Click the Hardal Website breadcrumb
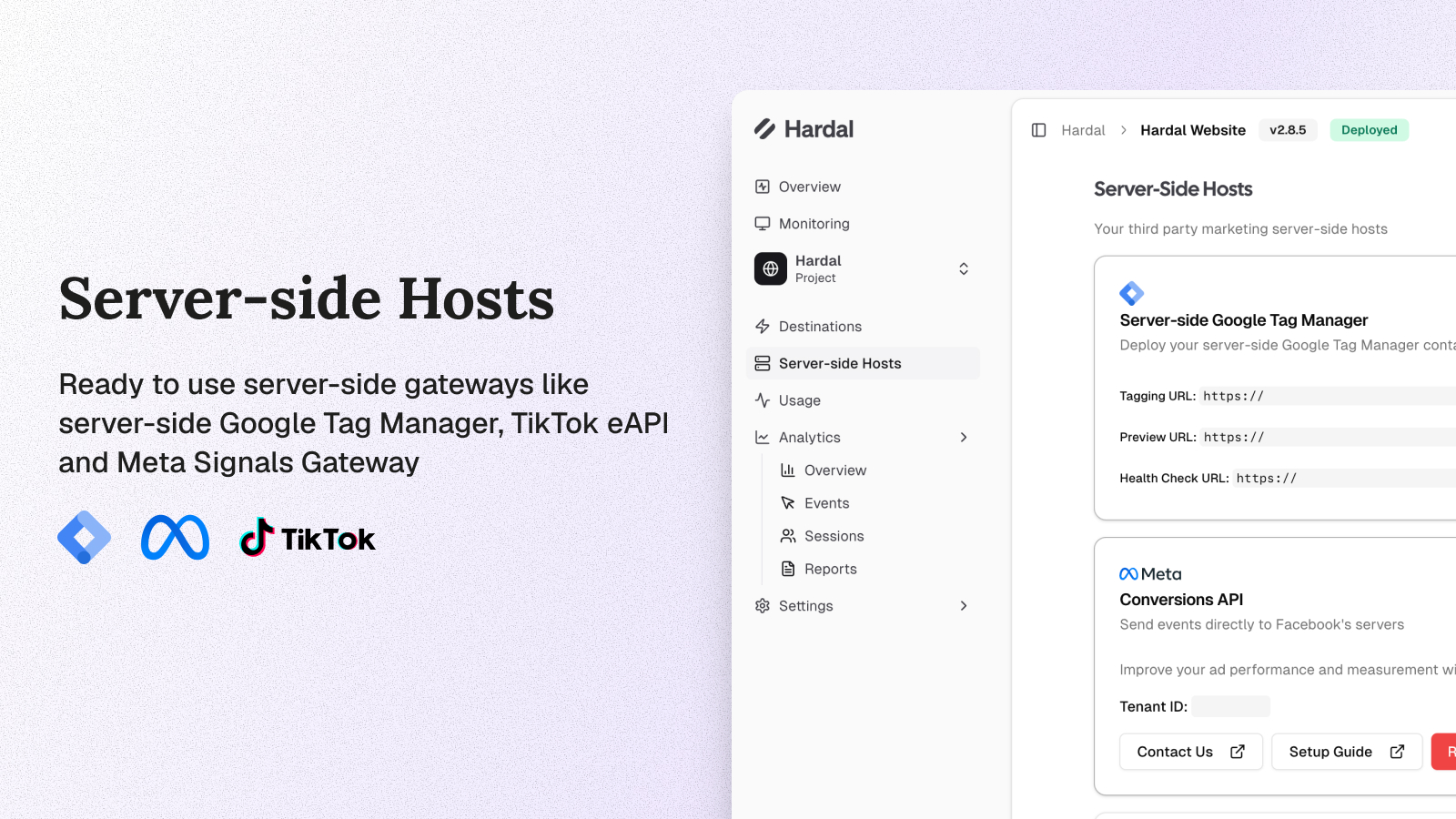 pyautogui.click(x=1193, y=130)
